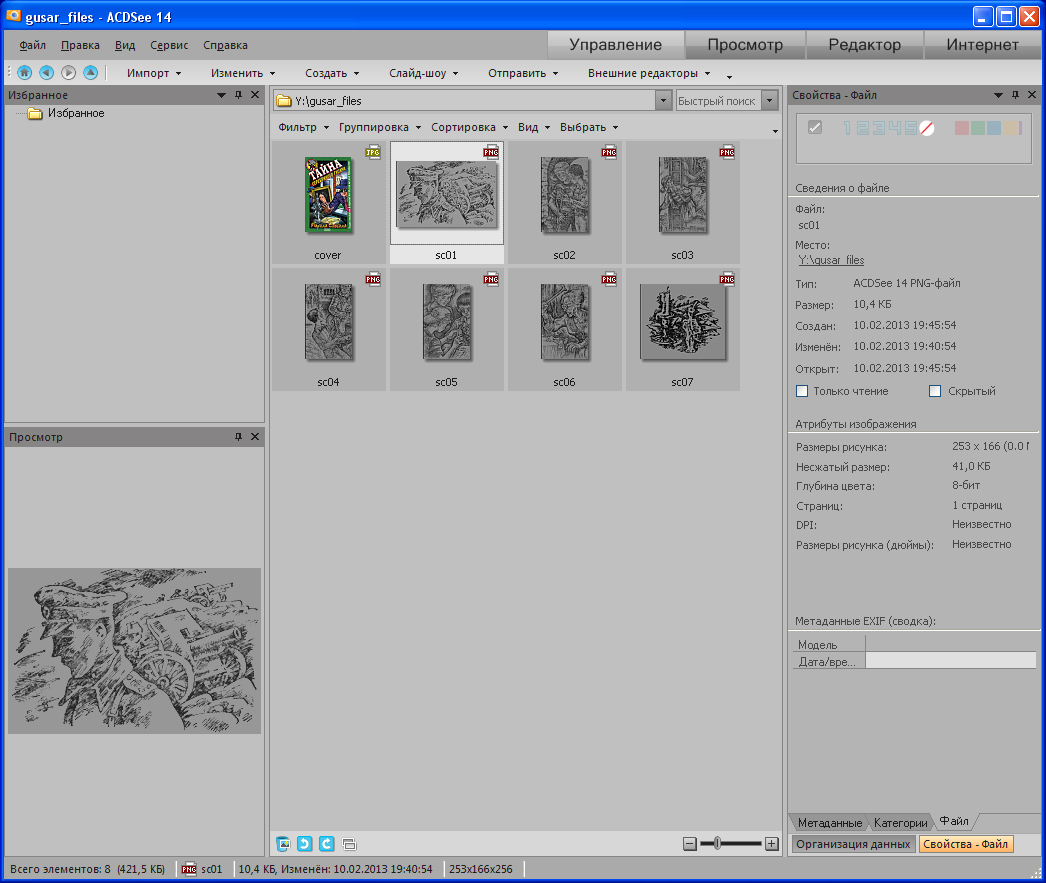Clear the rating with the red slash icon

pos(926,128)
